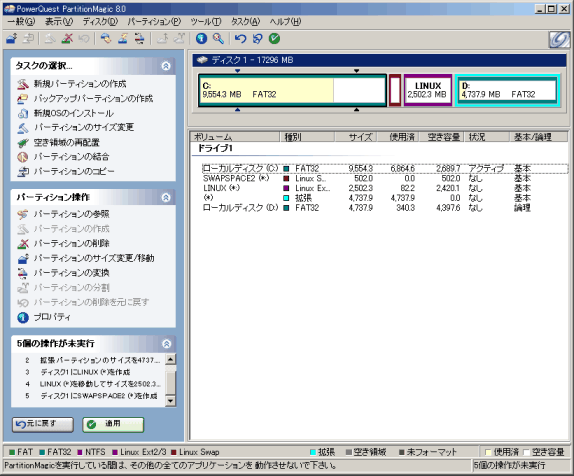Select SWAPSPACE2 (*) row in list
Image resolution: width=574 pixels, height=476 pixels.
coord(384,179)
